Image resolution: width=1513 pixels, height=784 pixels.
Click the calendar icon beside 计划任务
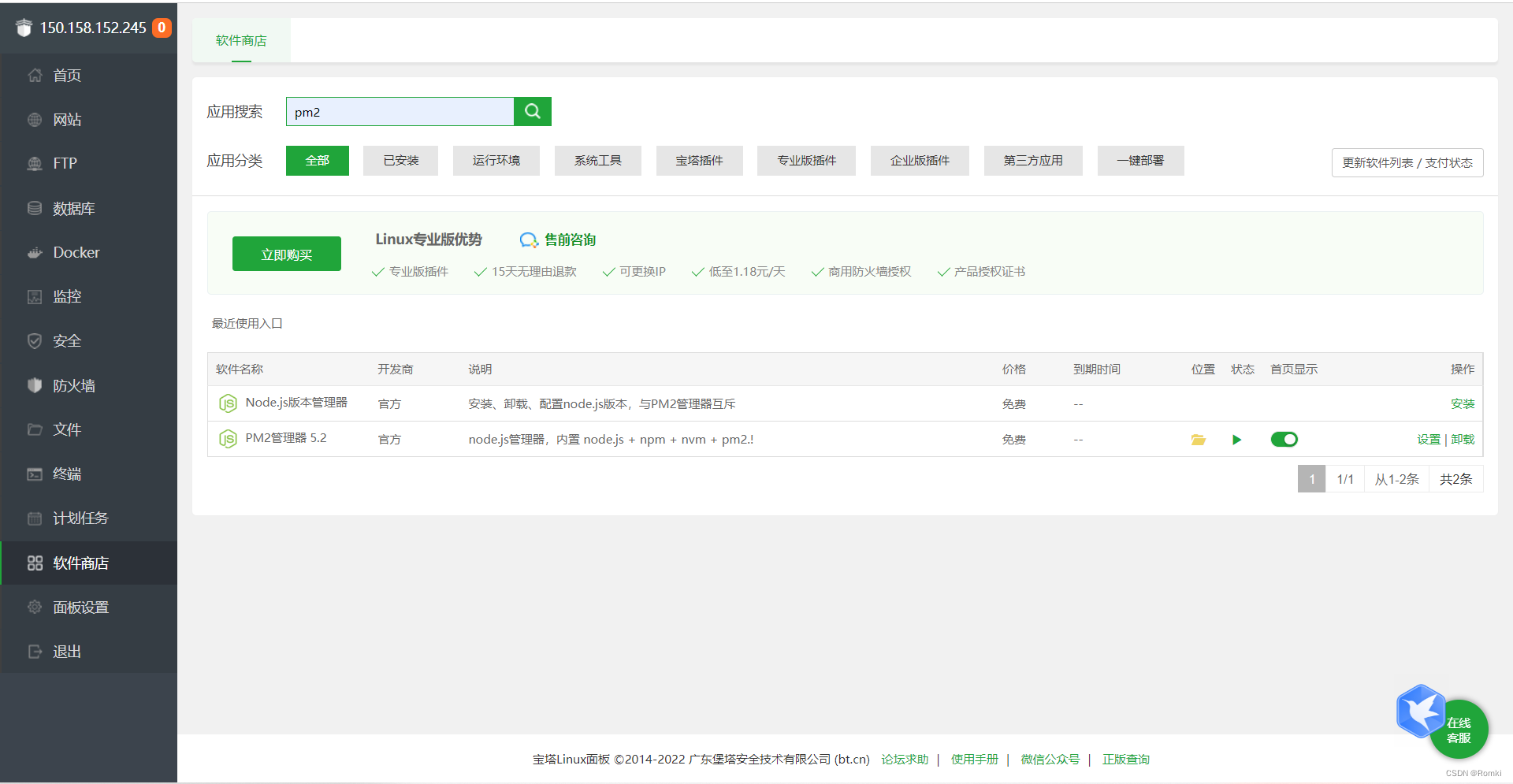click(35, 518)
